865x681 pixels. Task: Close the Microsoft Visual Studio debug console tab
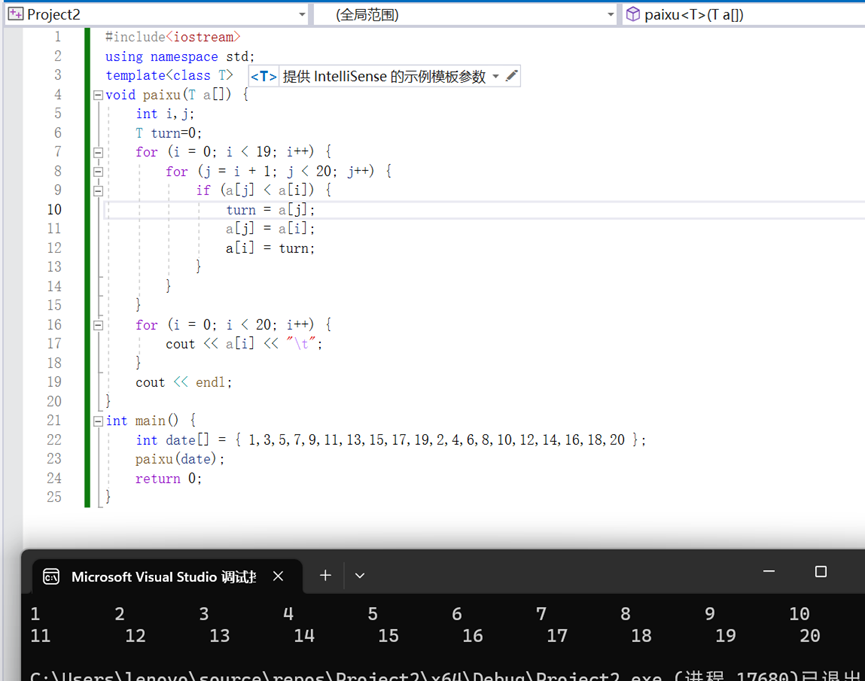[x=278, y=576]
